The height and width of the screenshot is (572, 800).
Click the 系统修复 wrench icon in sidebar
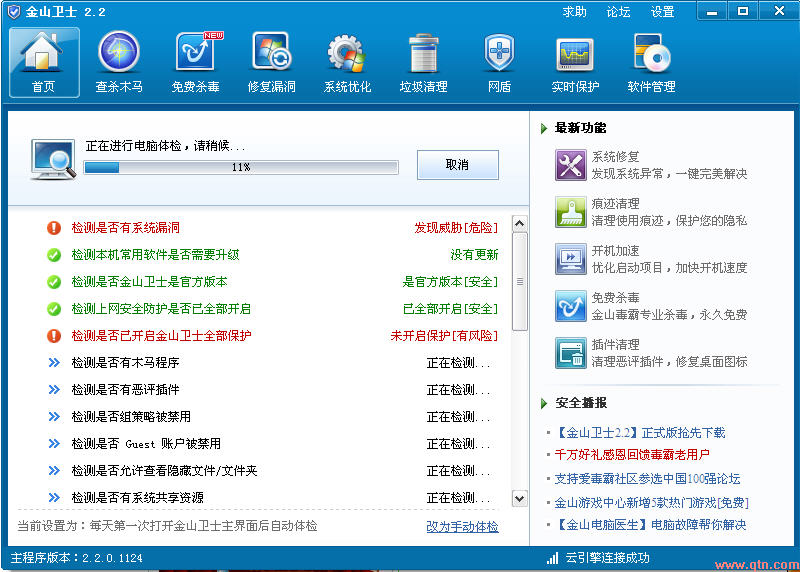(570, 165)
